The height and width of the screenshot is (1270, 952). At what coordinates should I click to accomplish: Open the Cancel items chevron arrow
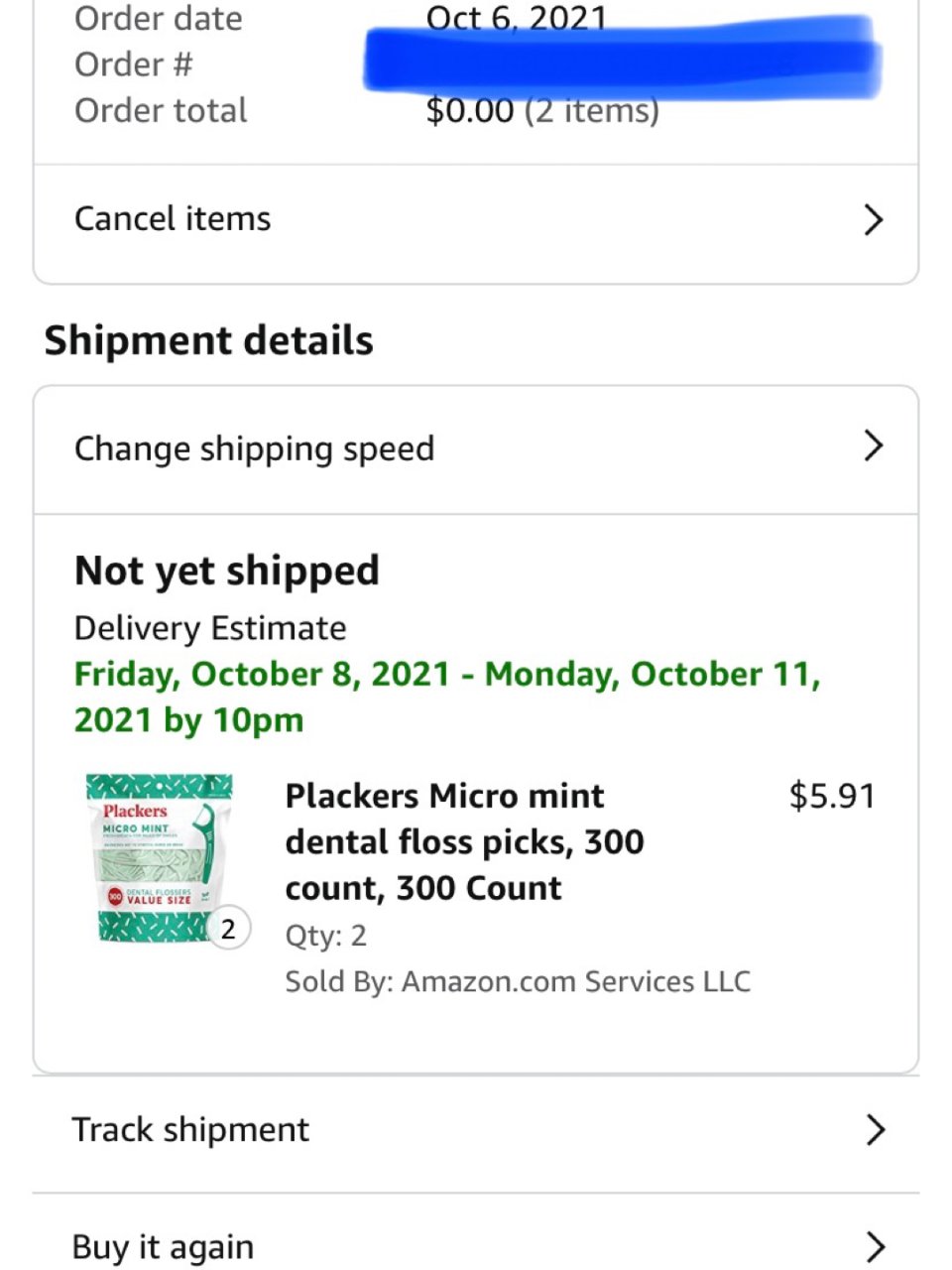[873, 219]
